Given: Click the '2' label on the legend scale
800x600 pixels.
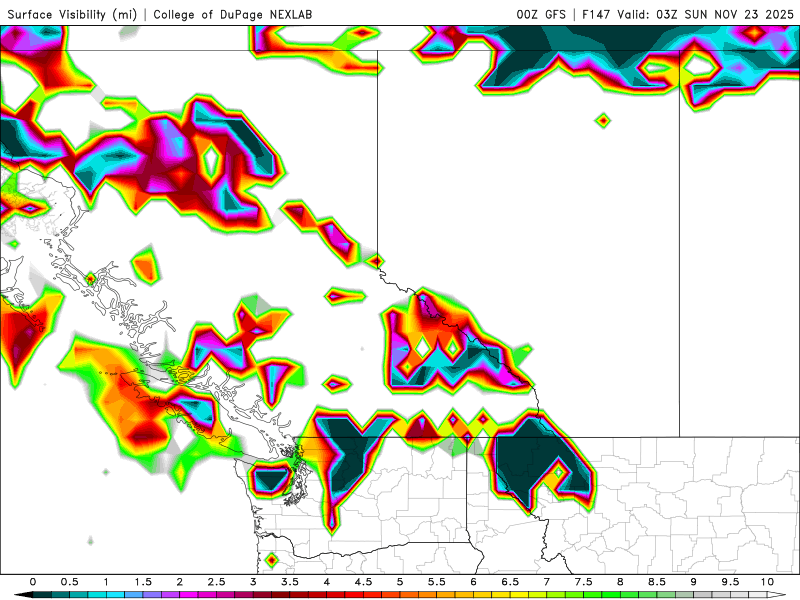Looking at the screenshot, I should tap(180, 582).
